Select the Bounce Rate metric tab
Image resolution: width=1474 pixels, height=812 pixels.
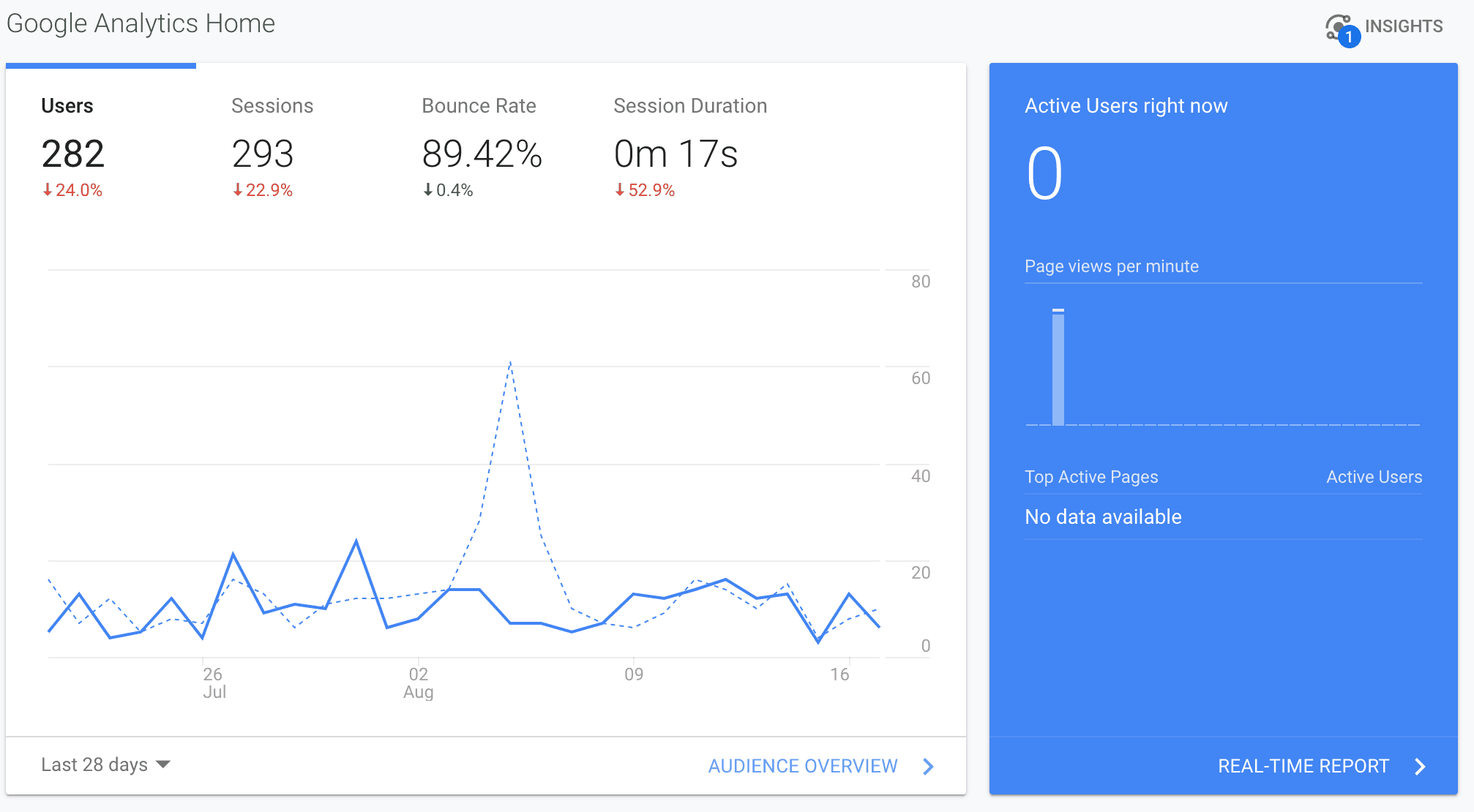click(482, 146)
